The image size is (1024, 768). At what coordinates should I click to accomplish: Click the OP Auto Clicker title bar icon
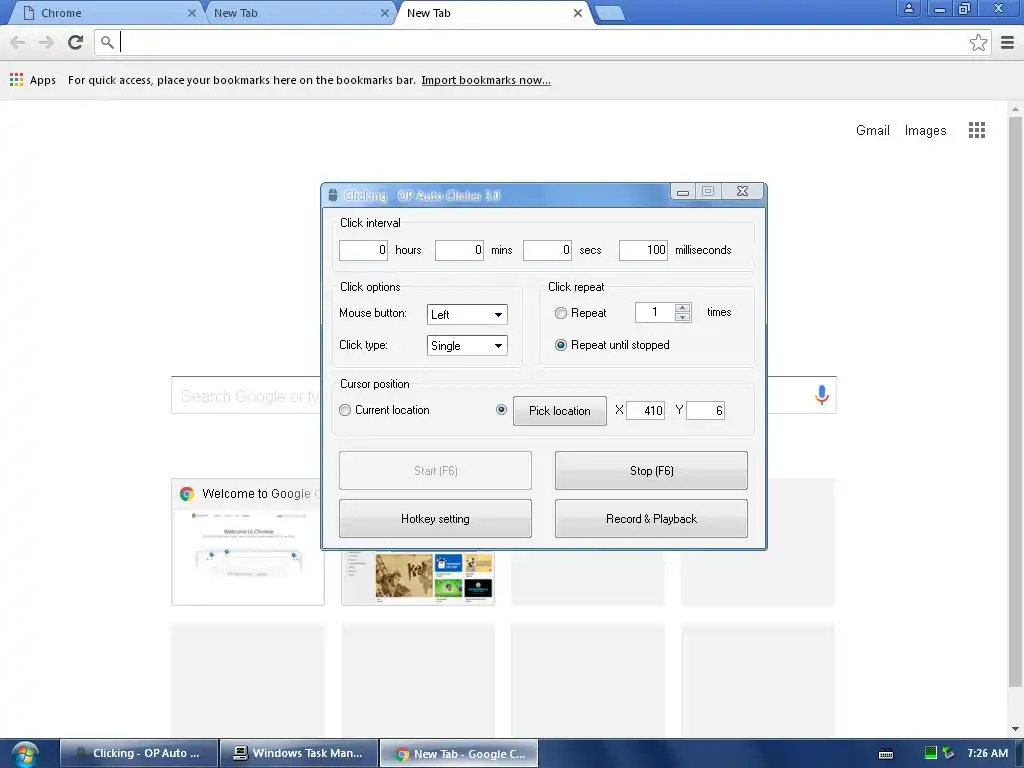[332, 195]
